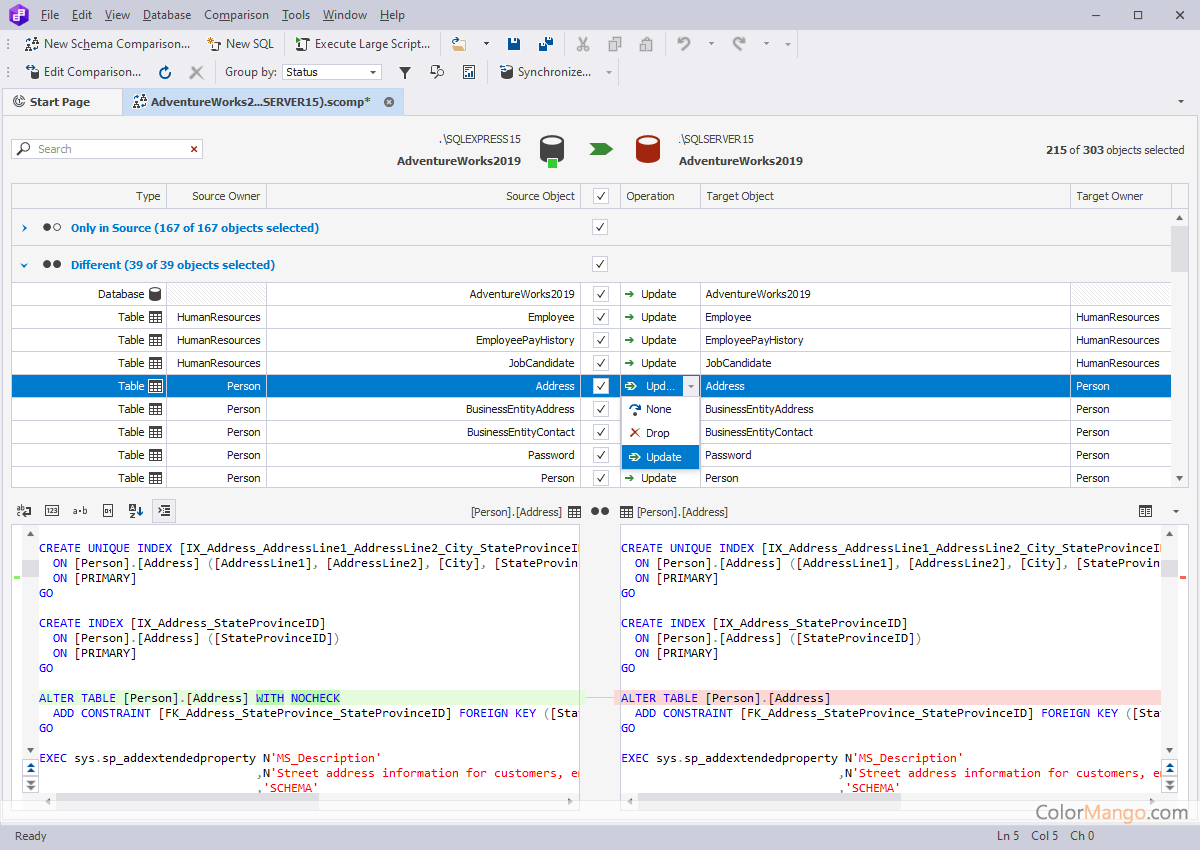This screenshot has height=850, width=1200.
Task: Open the Group by Status dropdown
Action: pyautogui.click(x=331, y=71)
